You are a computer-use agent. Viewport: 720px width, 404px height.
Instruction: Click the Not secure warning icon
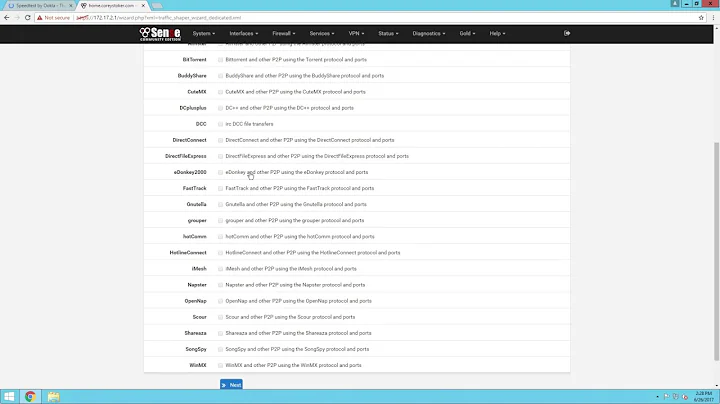tap(39, 17)
